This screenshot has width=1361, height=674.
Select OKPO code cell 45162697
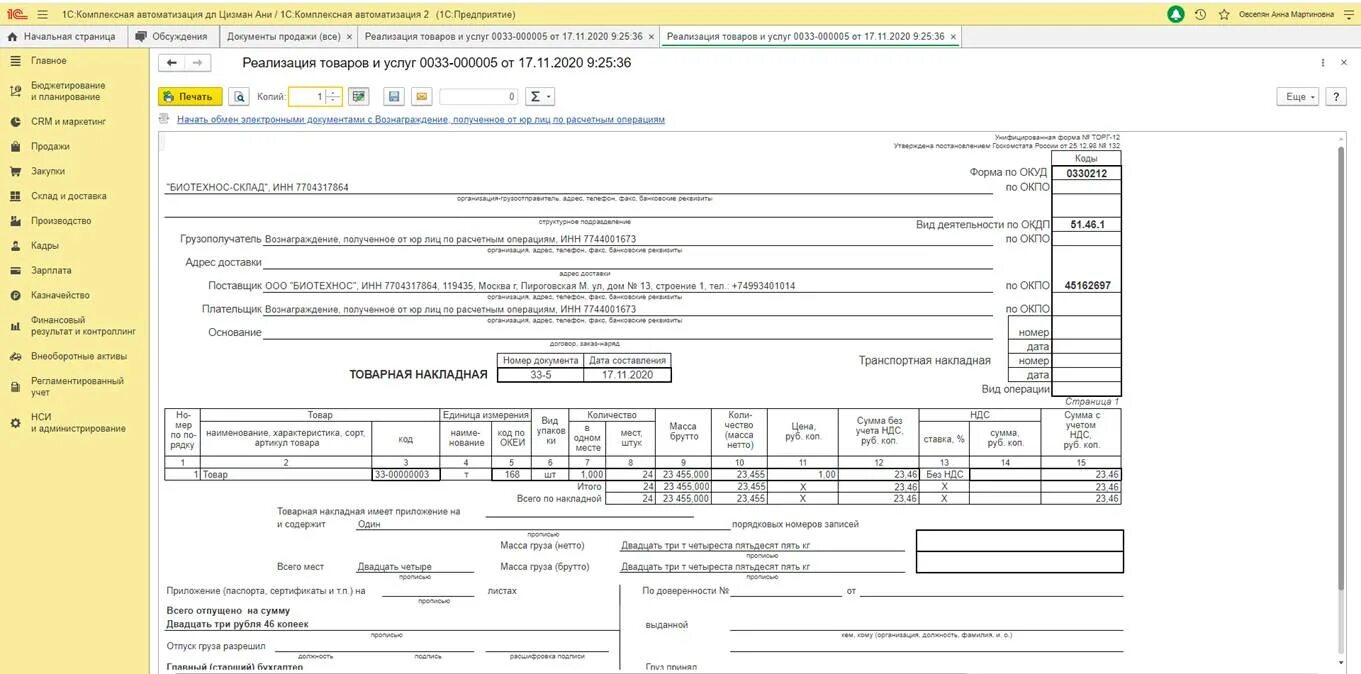click(1086, 286)
